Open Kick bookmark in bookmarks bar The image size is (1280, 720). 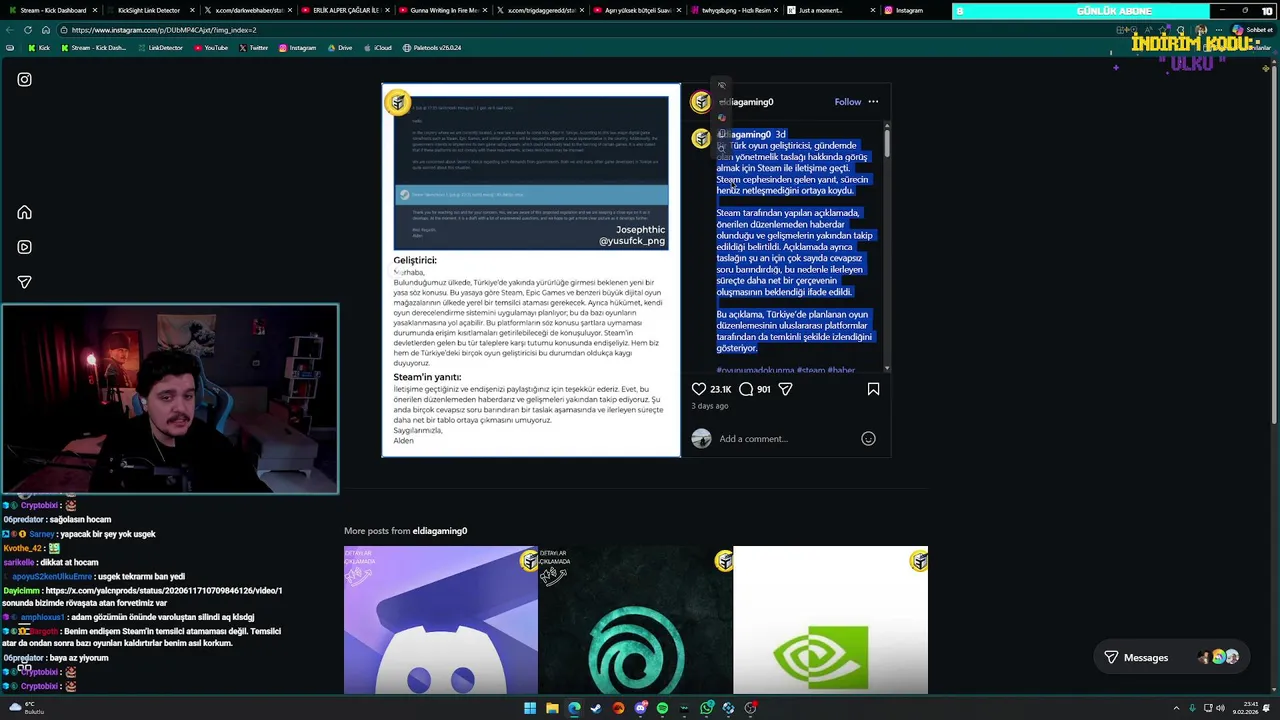coord(38,48)
